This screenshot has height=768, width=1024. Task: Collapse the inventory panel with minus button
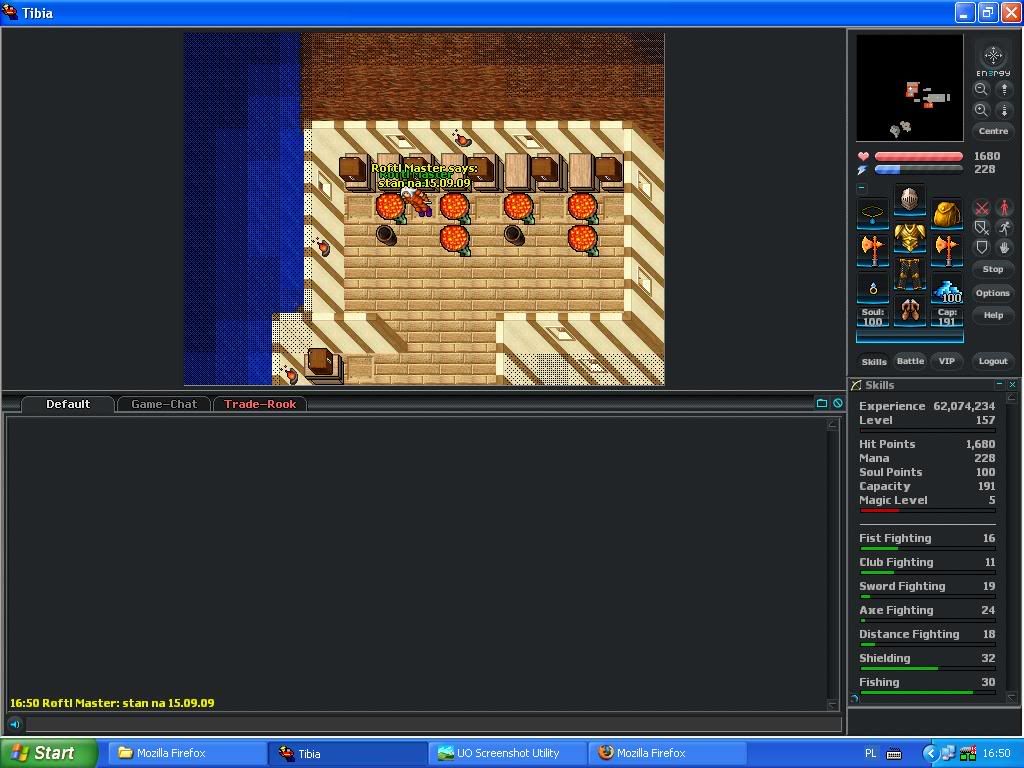coord(861,187)
